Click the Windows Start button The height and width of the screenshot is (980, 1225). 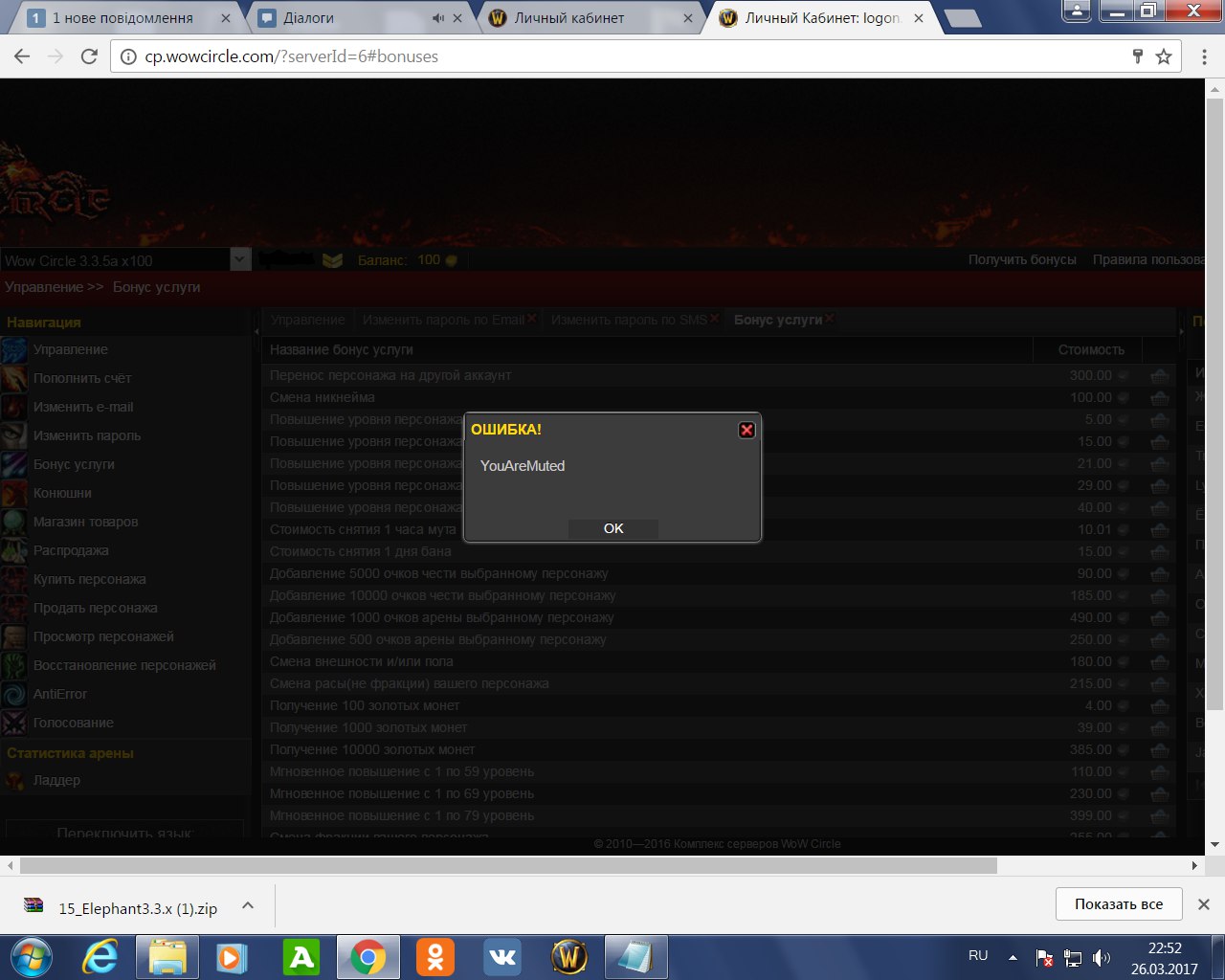coord(31,957)
